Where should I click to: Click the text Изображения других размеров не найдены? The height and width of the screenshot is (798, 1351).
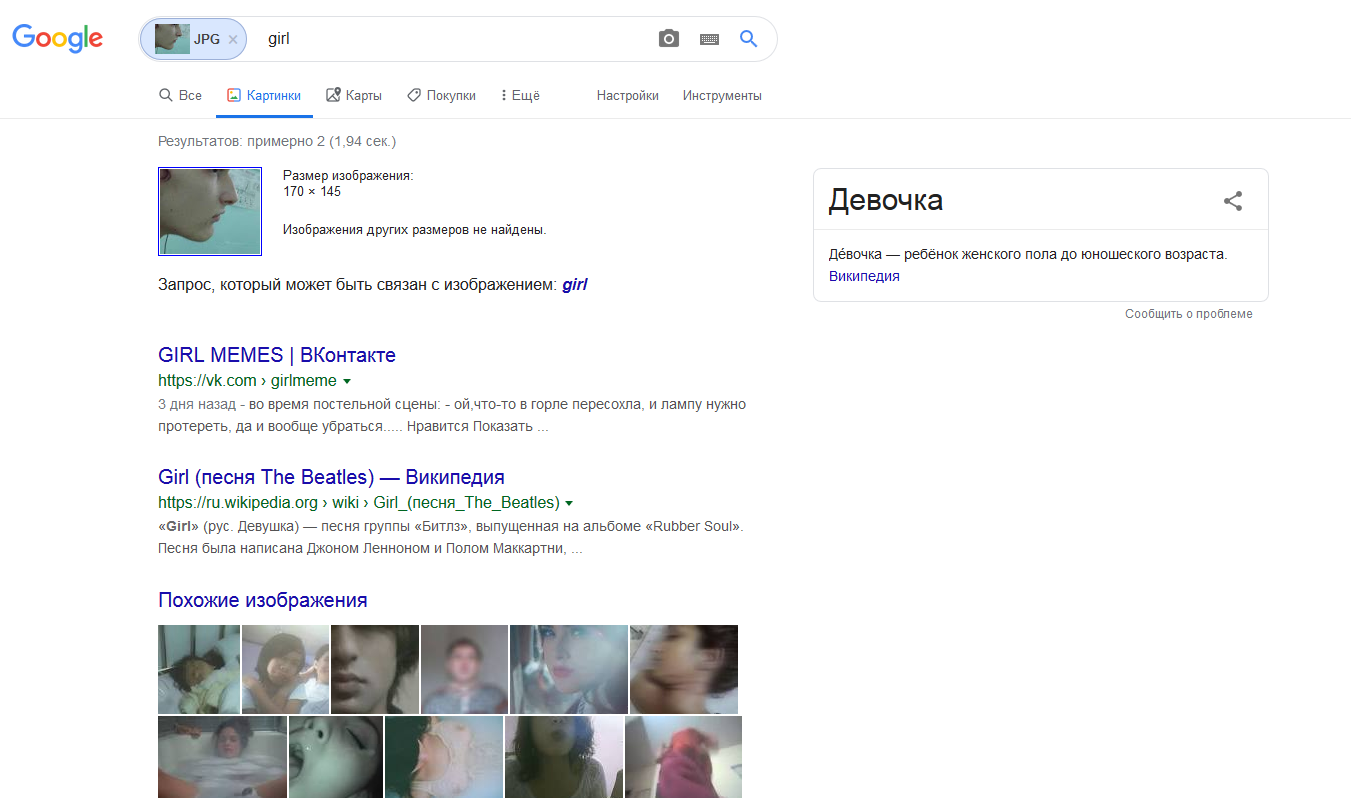click(x=415, y=230)
